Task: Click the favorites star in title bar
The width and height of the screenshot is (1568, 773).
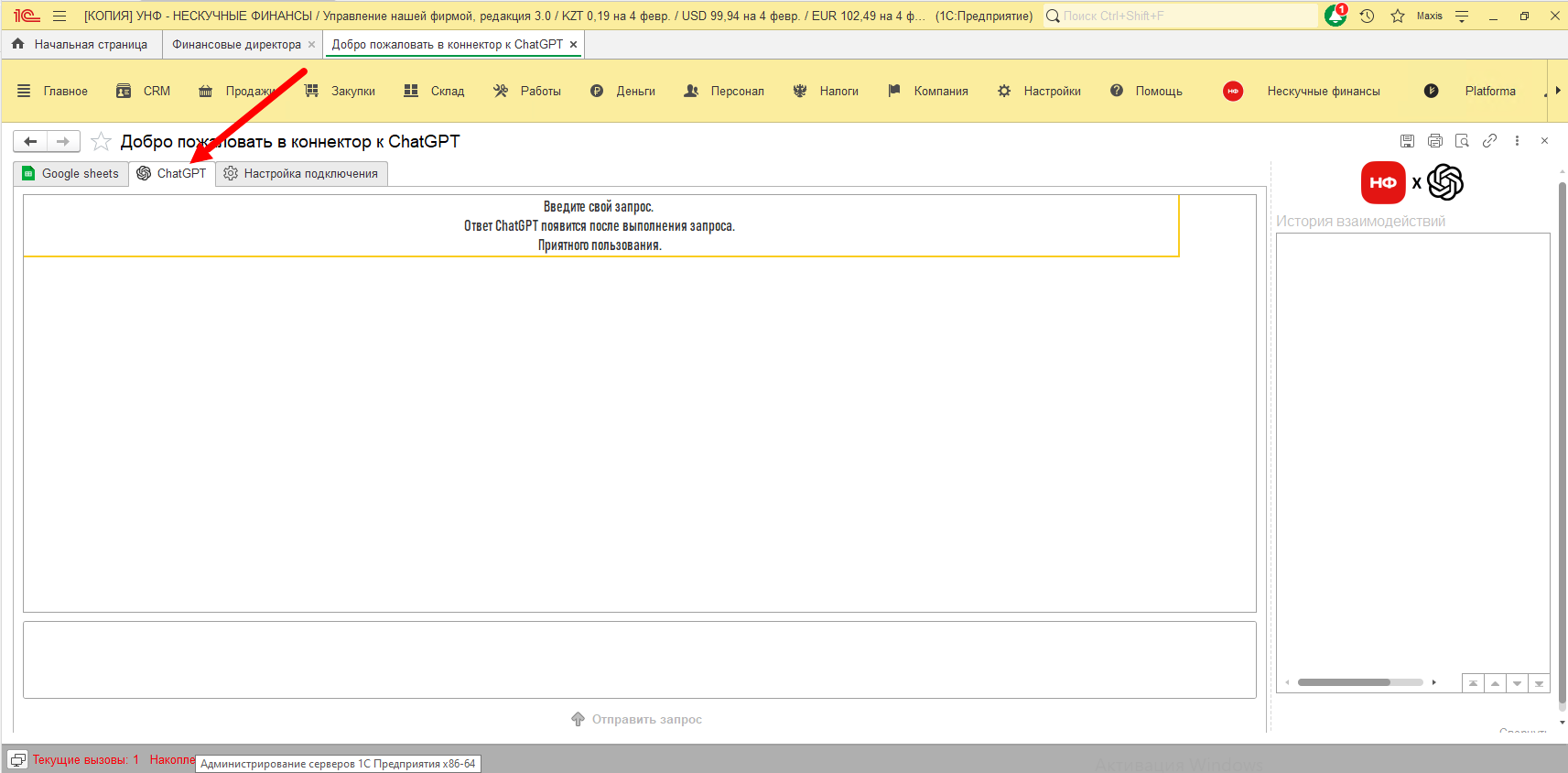Action: point(1398,16)
